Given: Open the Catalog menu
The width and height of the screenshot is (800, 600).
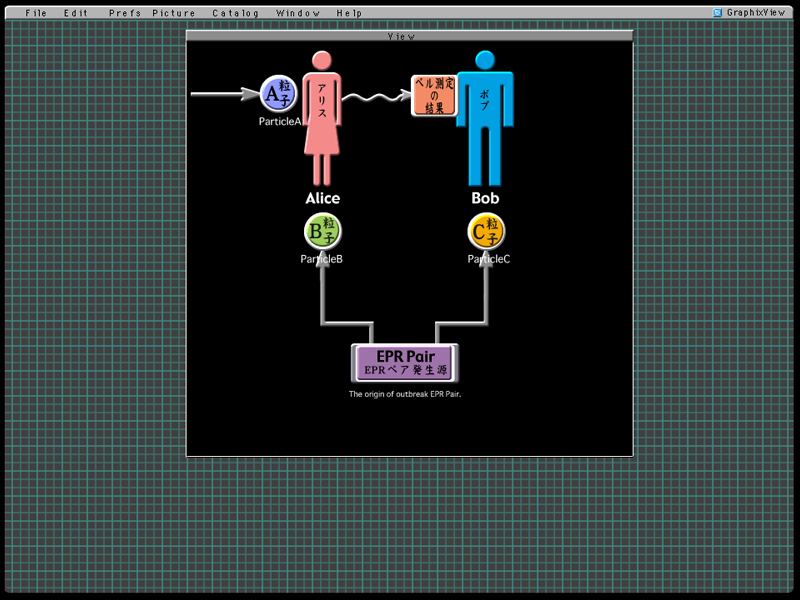Looking at the screenshot, I should [x=236, y=13].
